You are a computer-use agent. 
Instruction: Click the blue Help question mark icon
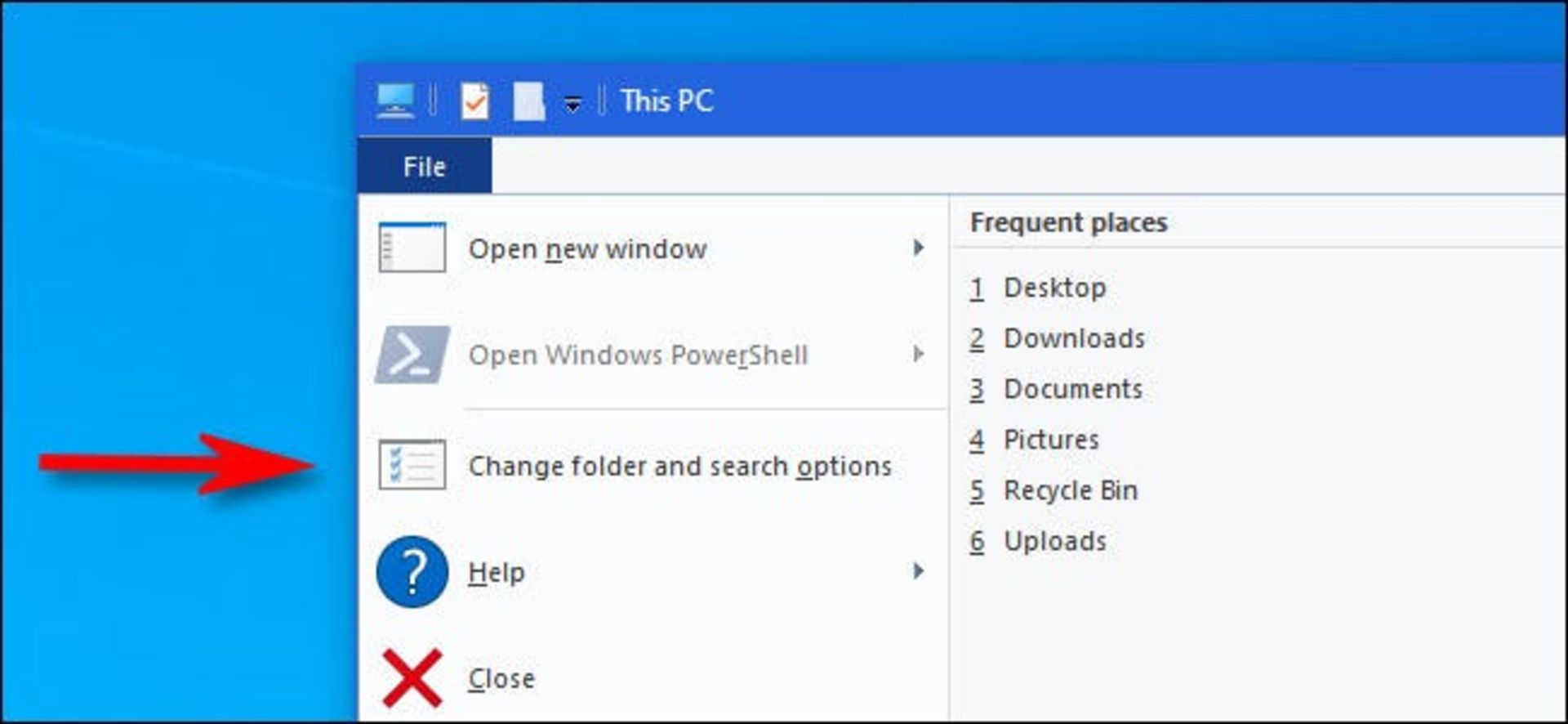point(412,571)
